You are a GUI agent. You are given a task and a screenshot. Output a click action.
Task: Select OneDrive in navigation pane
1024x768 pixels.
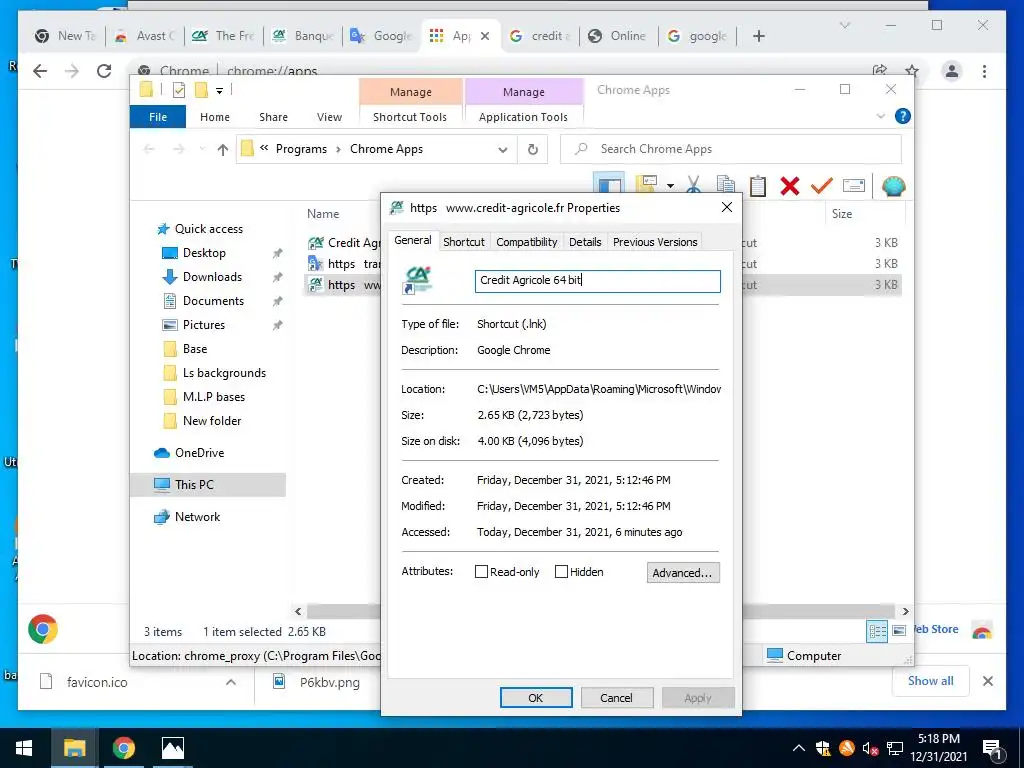199,453
